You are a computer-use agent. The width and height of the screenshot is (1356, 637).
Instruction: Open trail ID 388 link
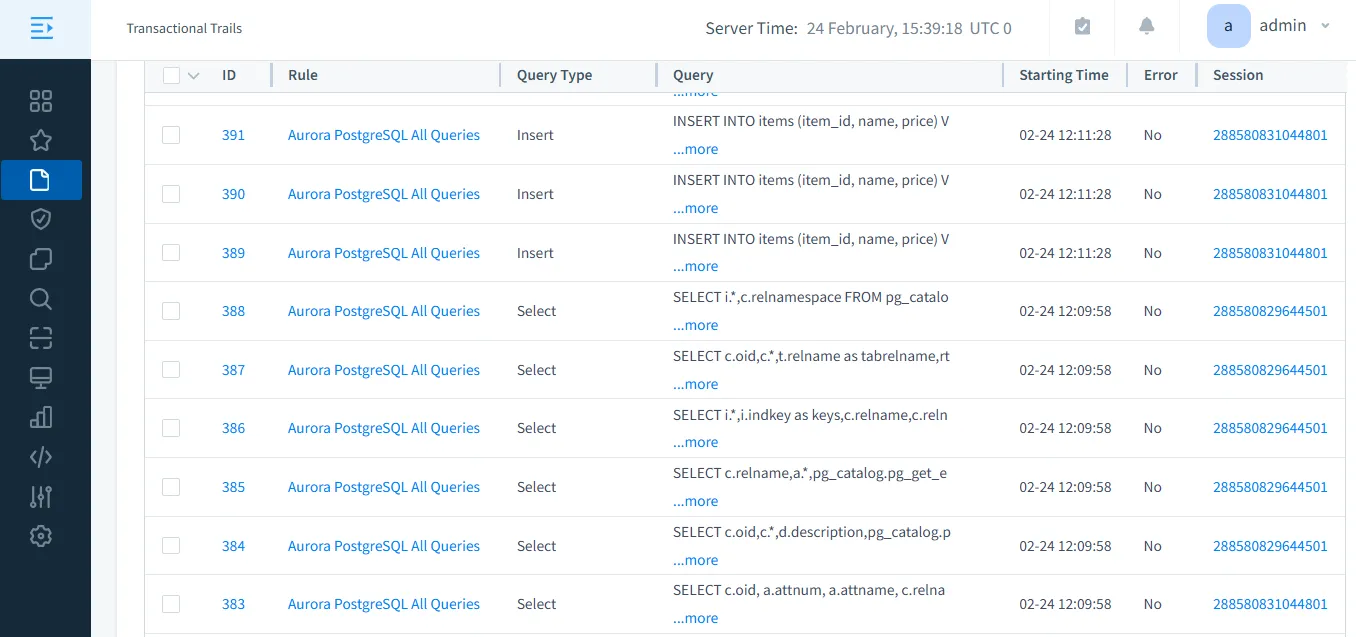tap(233, 311)
